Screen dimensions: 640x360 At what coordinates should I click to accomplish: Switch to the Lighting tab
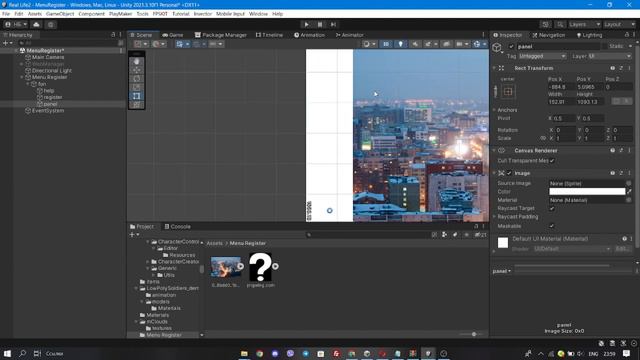(589, 35)
